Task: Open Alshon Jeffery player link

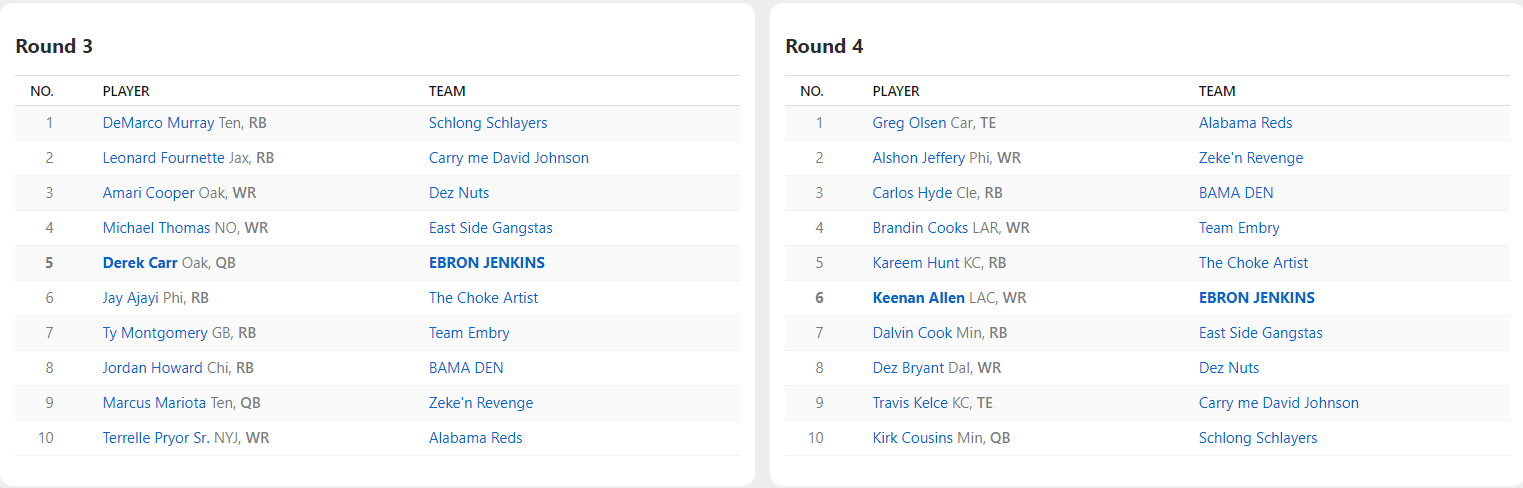Action: click(918, 158)
